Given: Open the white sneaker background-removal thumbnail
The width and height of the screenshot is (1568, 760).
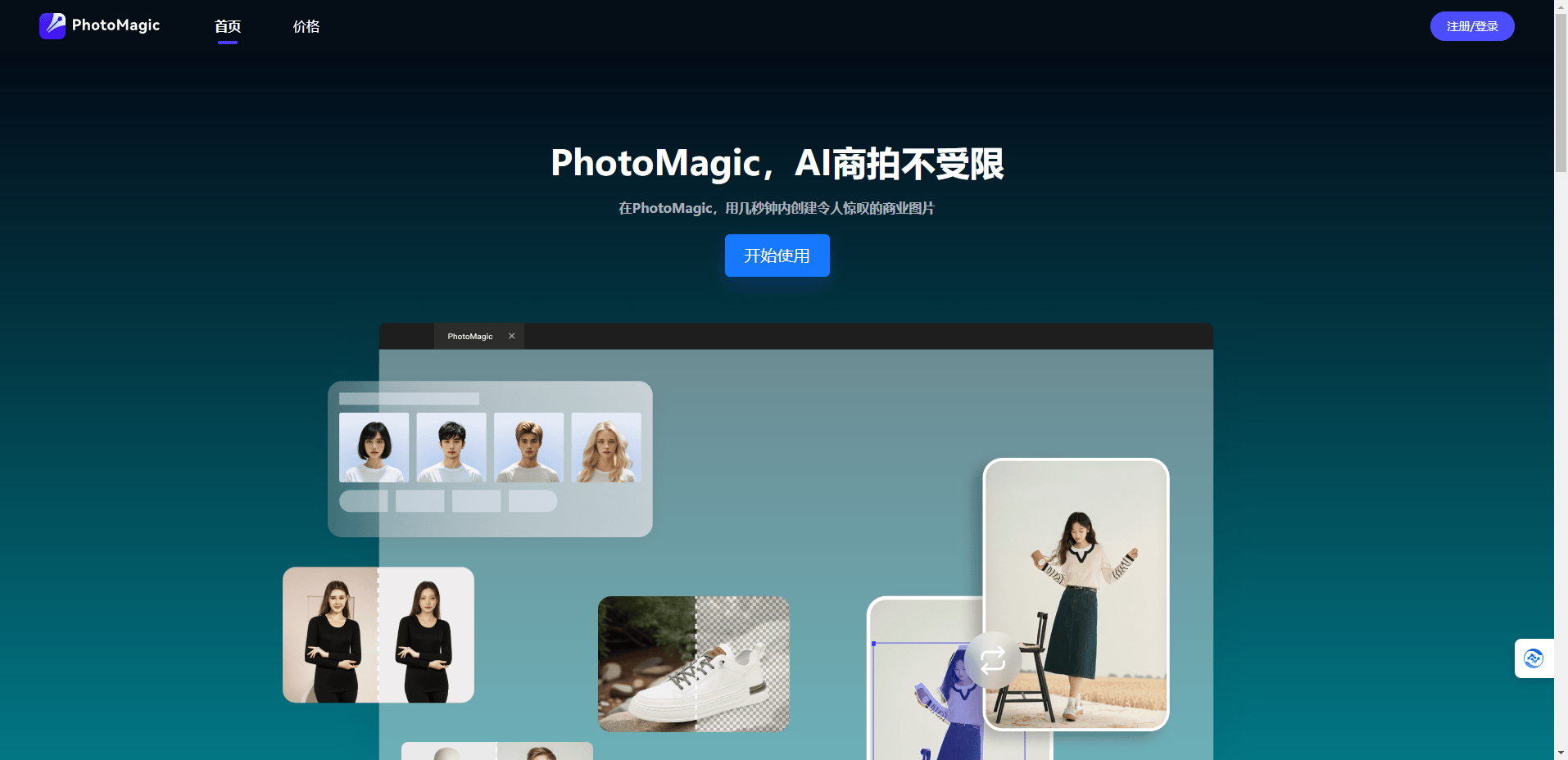Looking at the screenshot, I should point(693,663).
